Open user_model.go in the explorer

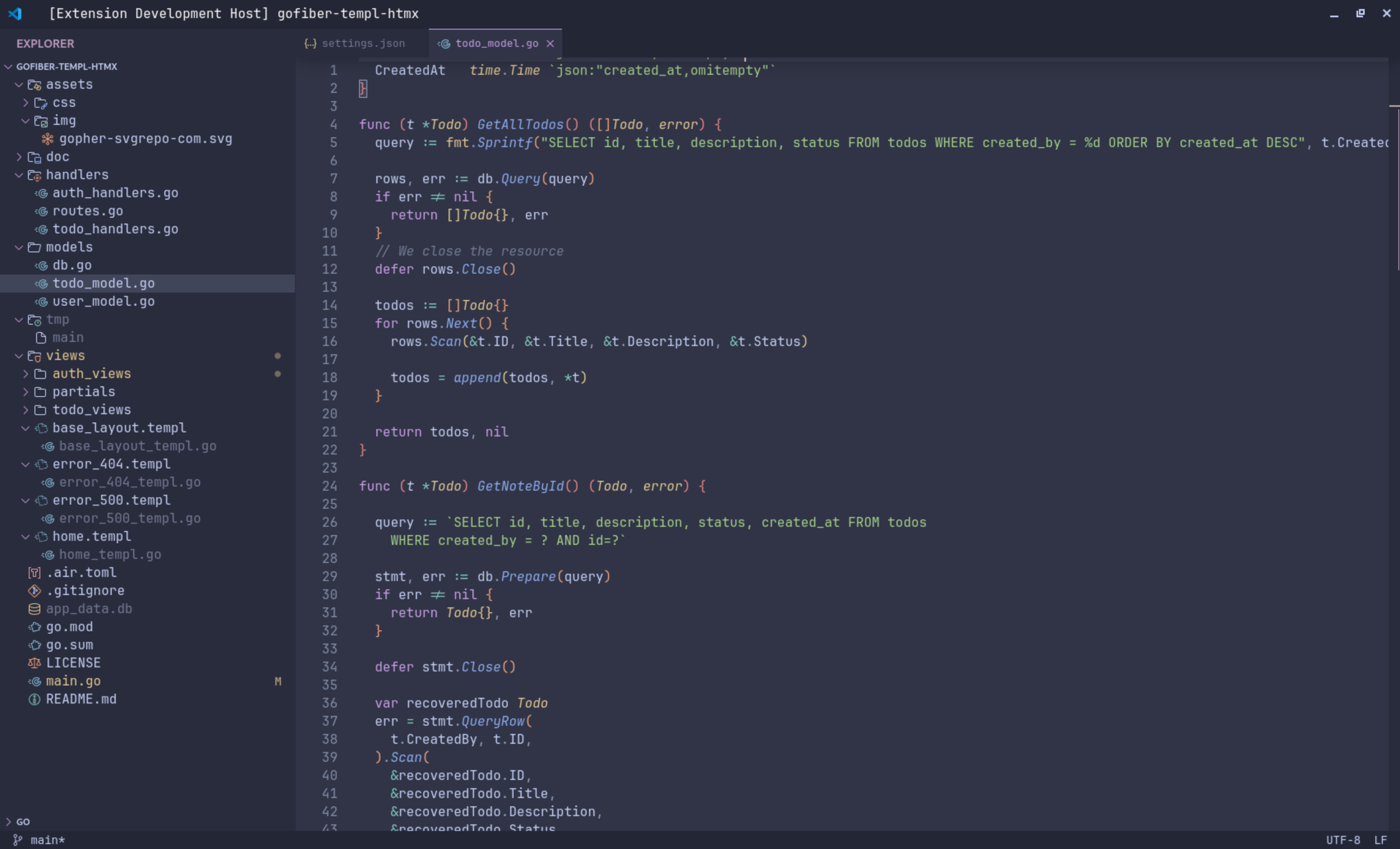pyautogui.click(x=147, y=302)
